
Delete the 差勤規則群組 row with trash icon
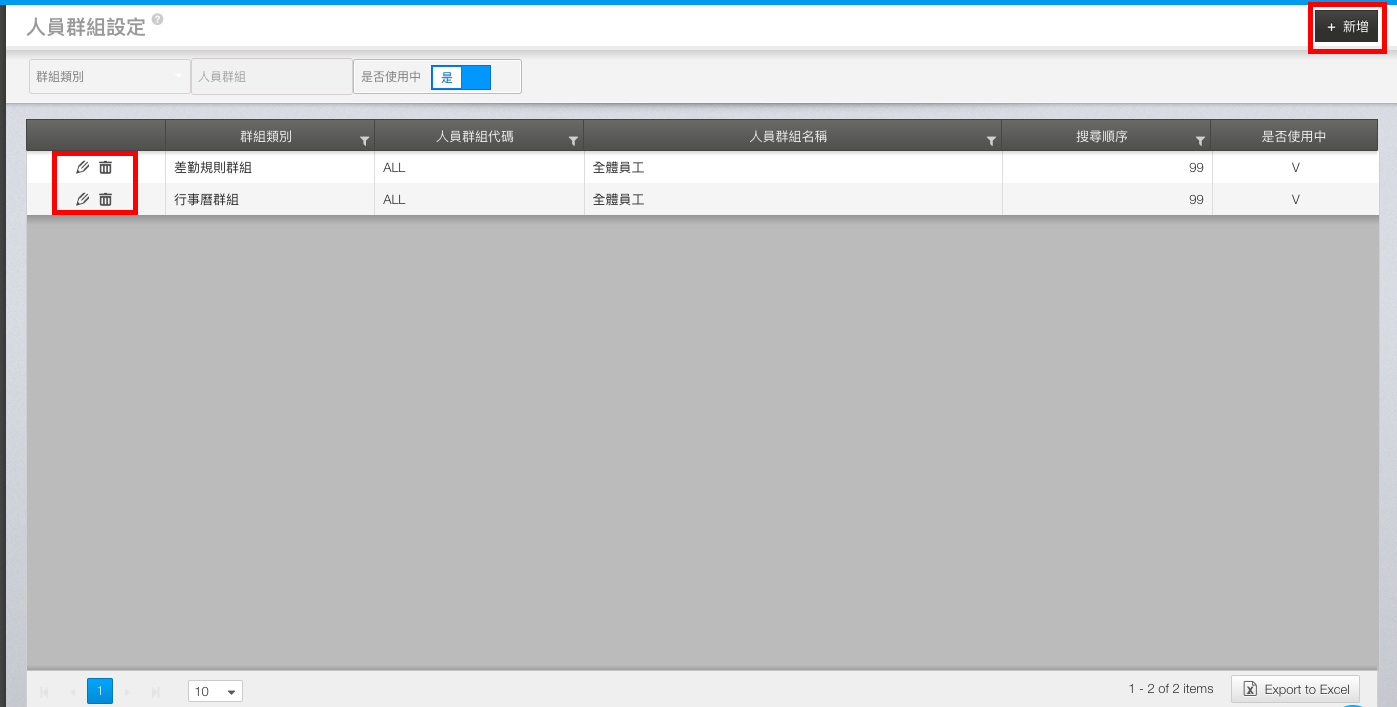pyautogui.click(x=105, y=168)
